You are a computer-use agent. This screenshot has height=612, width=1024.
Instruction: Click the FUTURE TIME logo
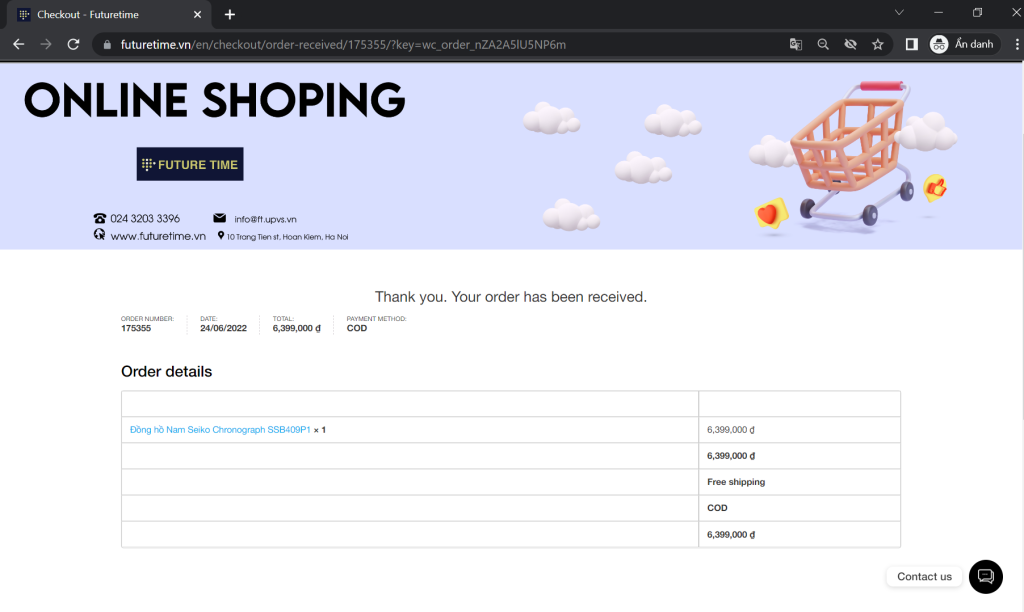coord(190,164)
